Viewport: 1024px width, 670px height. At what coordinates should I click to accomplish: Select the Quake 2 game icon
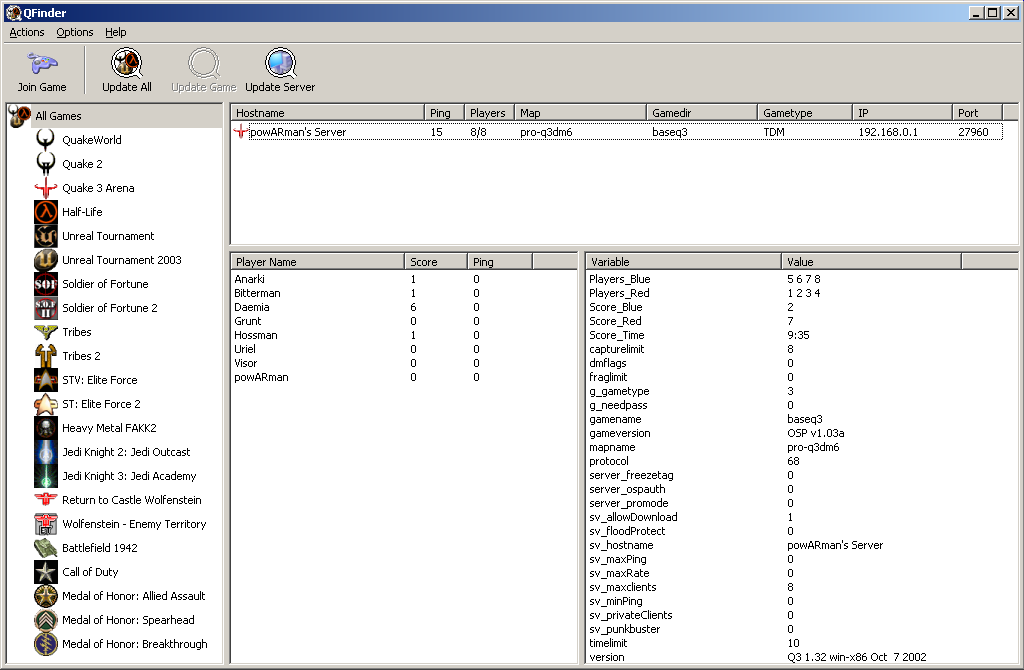(46, 164)
